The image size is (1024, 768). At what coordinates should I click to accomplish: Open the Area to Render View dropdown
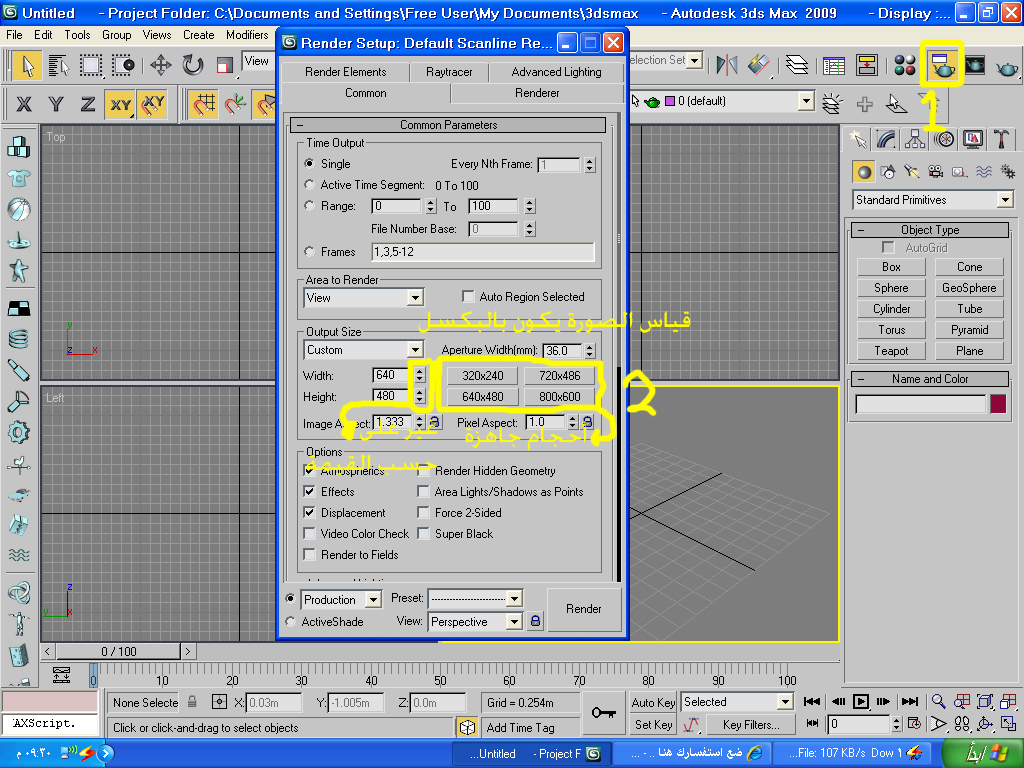[x=364, y=298]
